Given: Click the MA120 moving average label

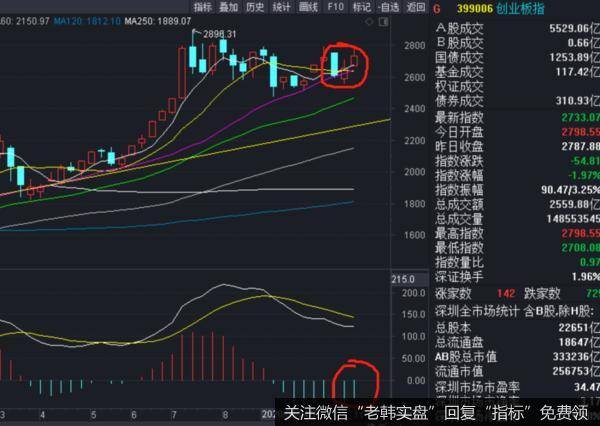Looking at the screenshot, I should 87,21.
